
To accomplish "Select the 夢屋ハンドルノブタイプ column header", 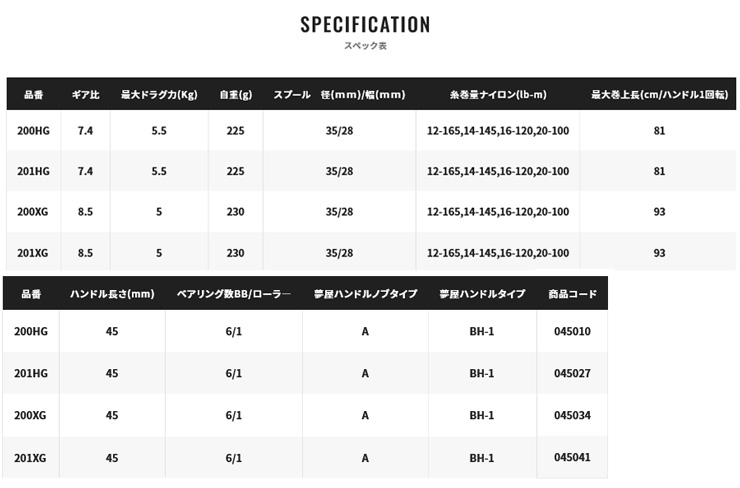I will (x=365, y=294).
